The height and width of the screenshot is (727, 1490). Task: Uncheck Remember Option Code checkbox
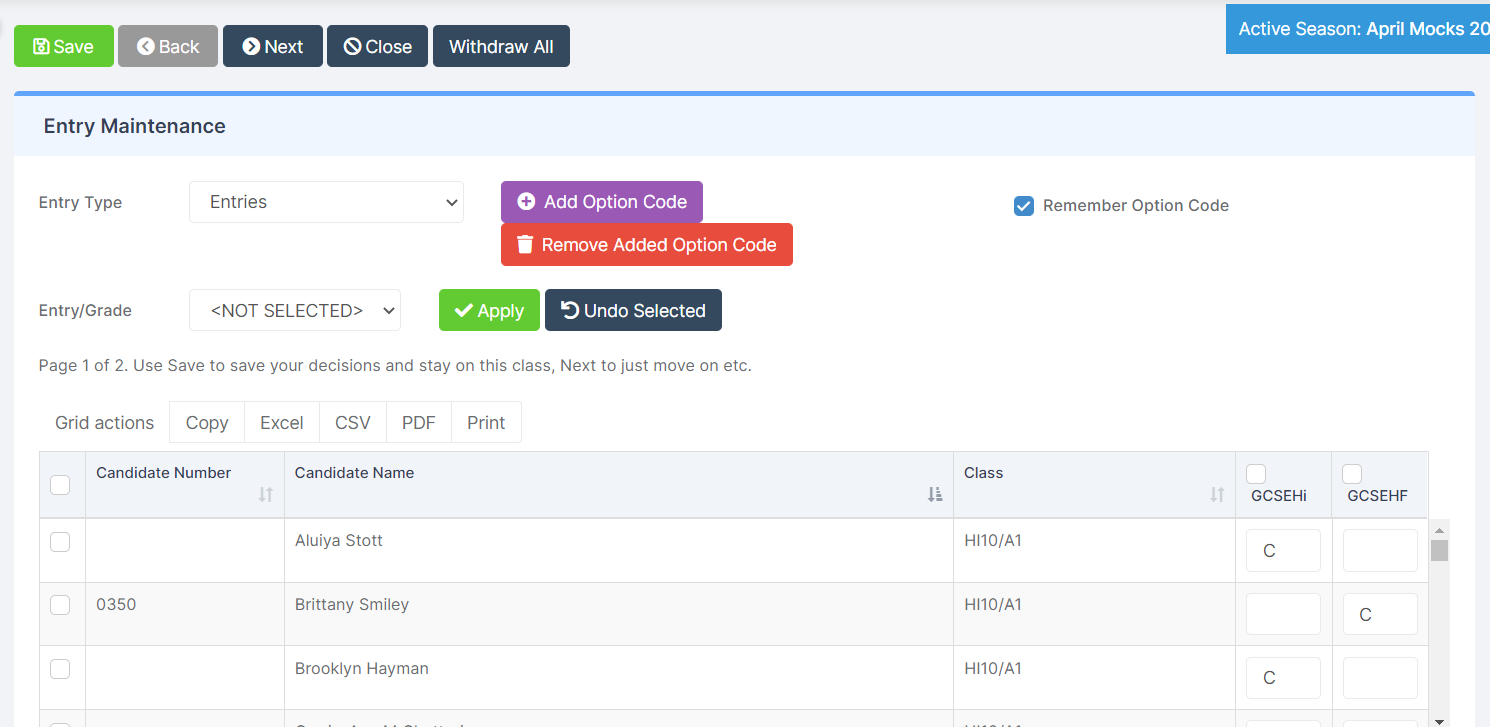tap(1023, 206)
